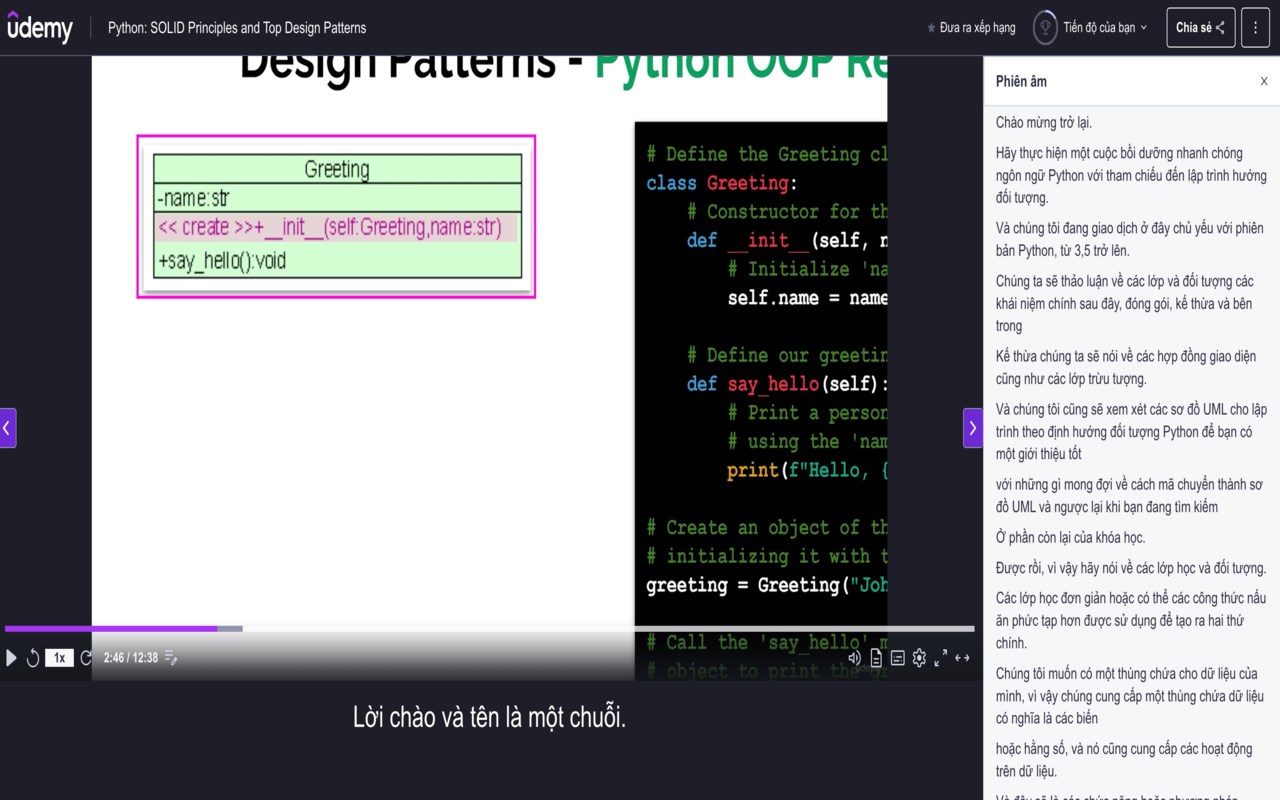The height and width of the screenshot is (800, 1280).
Task: Change the 1x playback speed
Action: click(x=59, y=658)
